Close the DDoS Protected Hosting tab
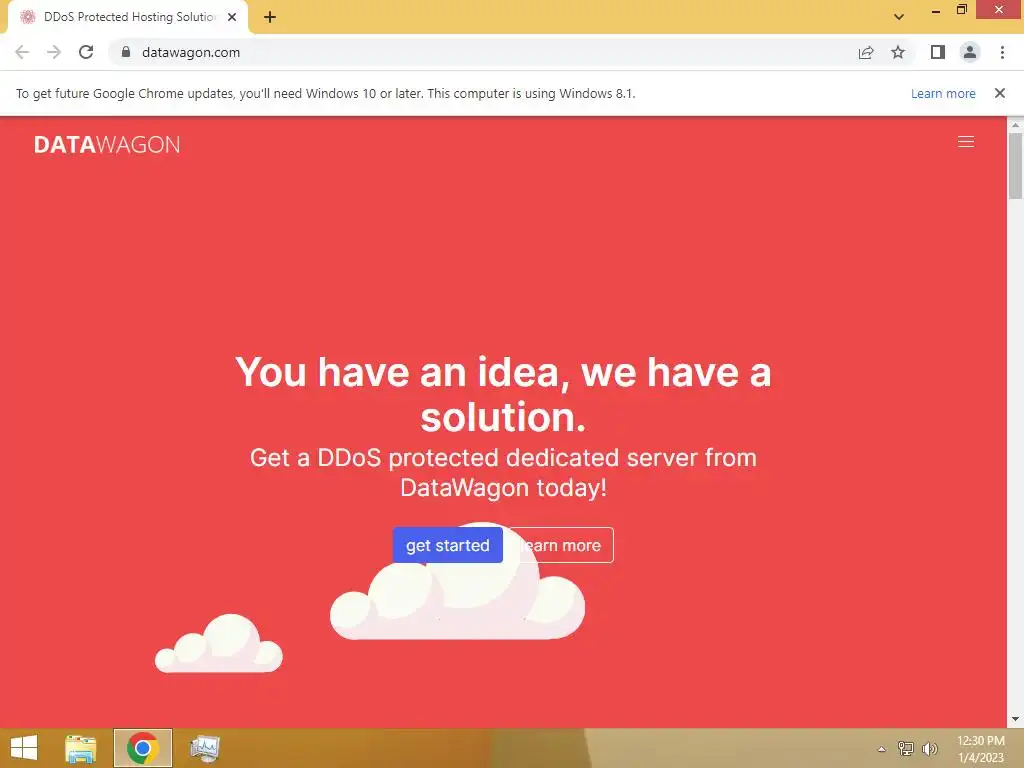This screenshot has width=1024, height=768. [x=232, y=17]
